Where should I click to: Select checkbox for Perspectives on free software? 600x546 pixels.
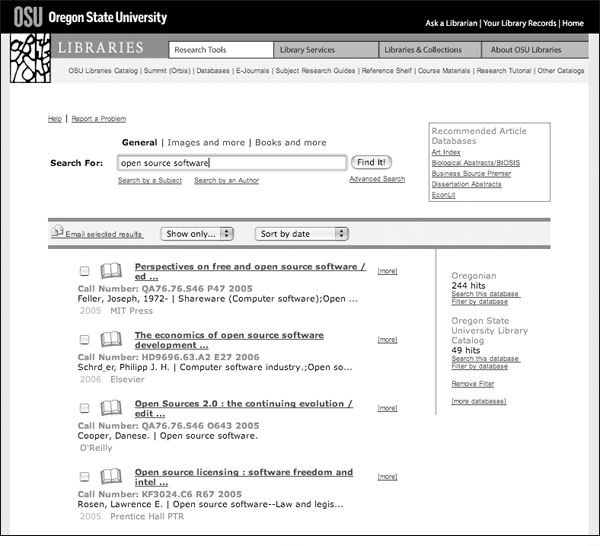[85, 271]
